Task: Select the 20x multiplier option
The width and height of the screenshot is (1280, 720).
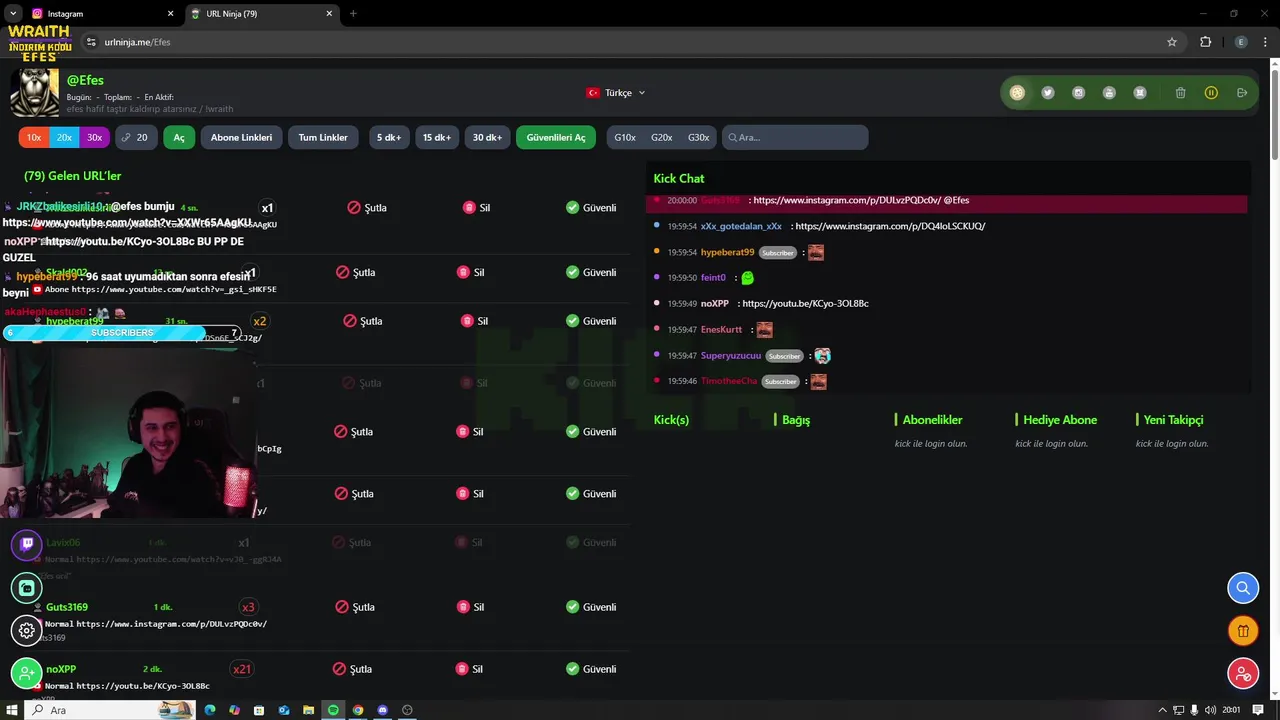Action: click(64, 137)
